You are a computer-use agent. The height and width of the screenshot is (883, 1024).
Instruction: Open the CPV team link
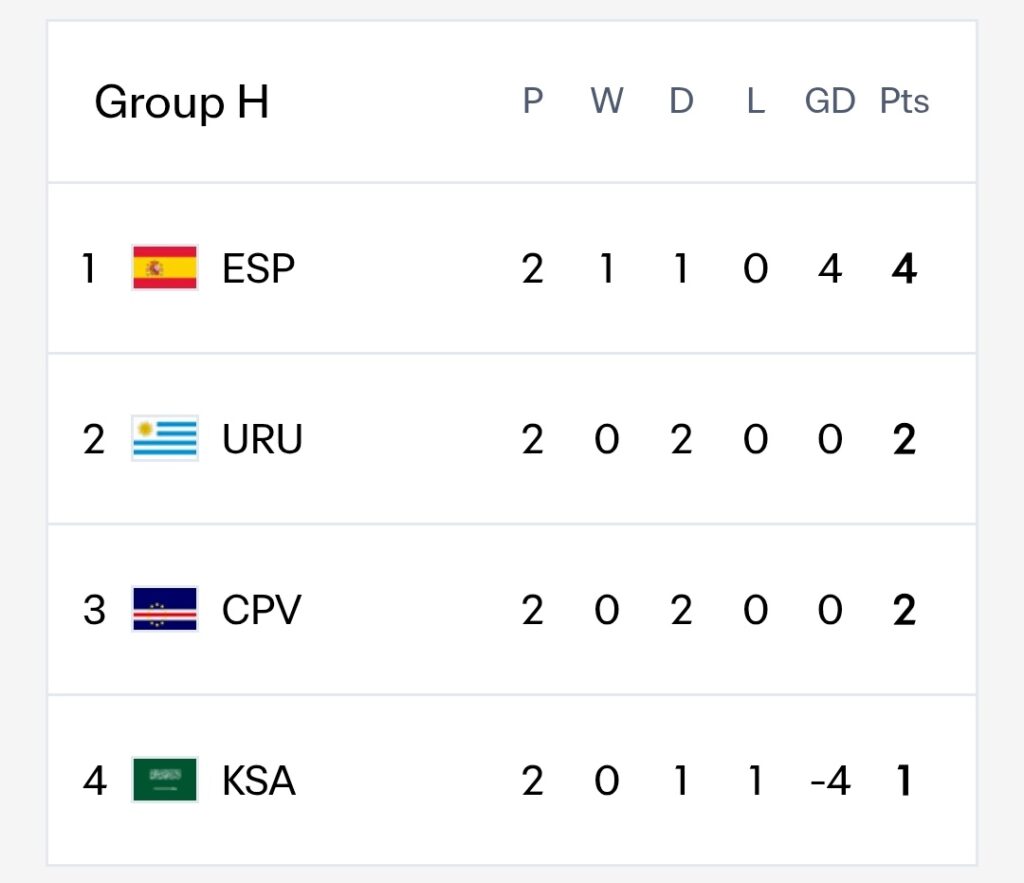tap(261, 610)
